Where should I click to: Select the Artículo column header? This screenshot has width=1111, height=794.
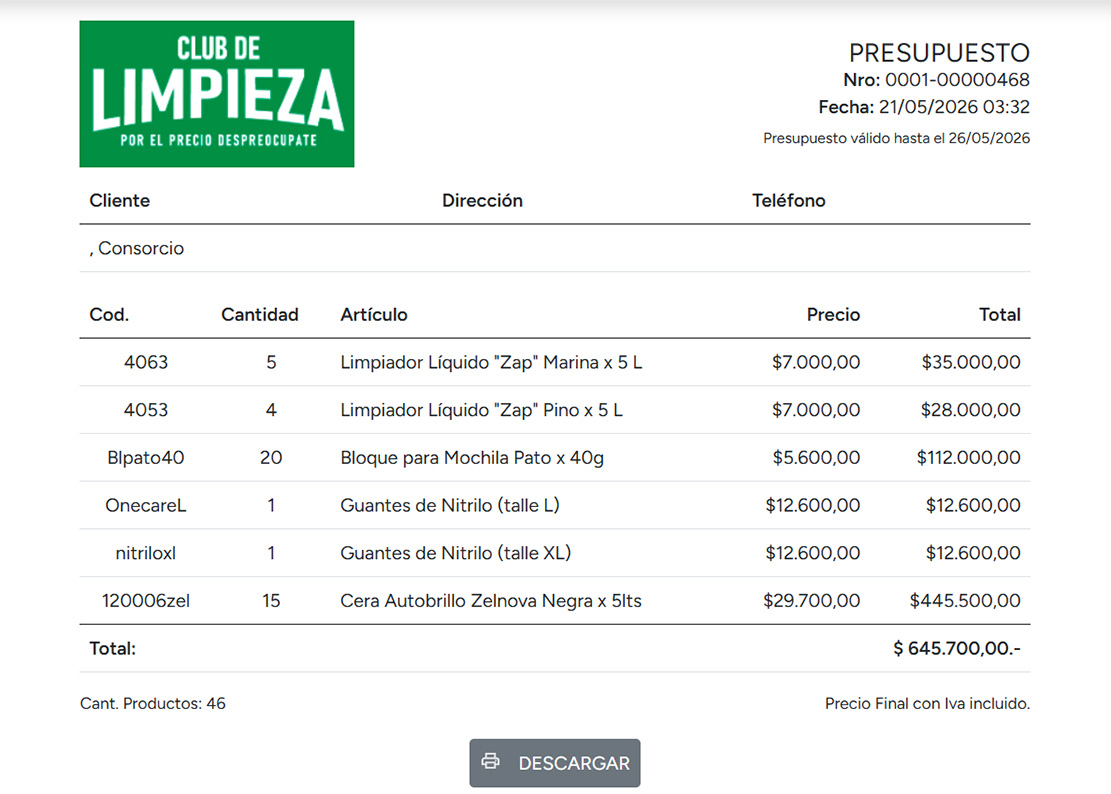coord(373,314)
